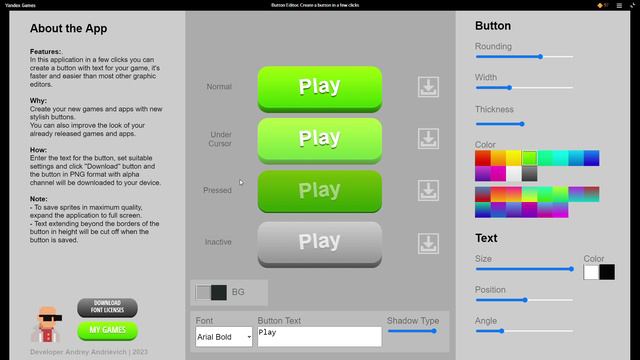Pick the white button color swatch
The image size is (640, 360).
coord(514,173)
